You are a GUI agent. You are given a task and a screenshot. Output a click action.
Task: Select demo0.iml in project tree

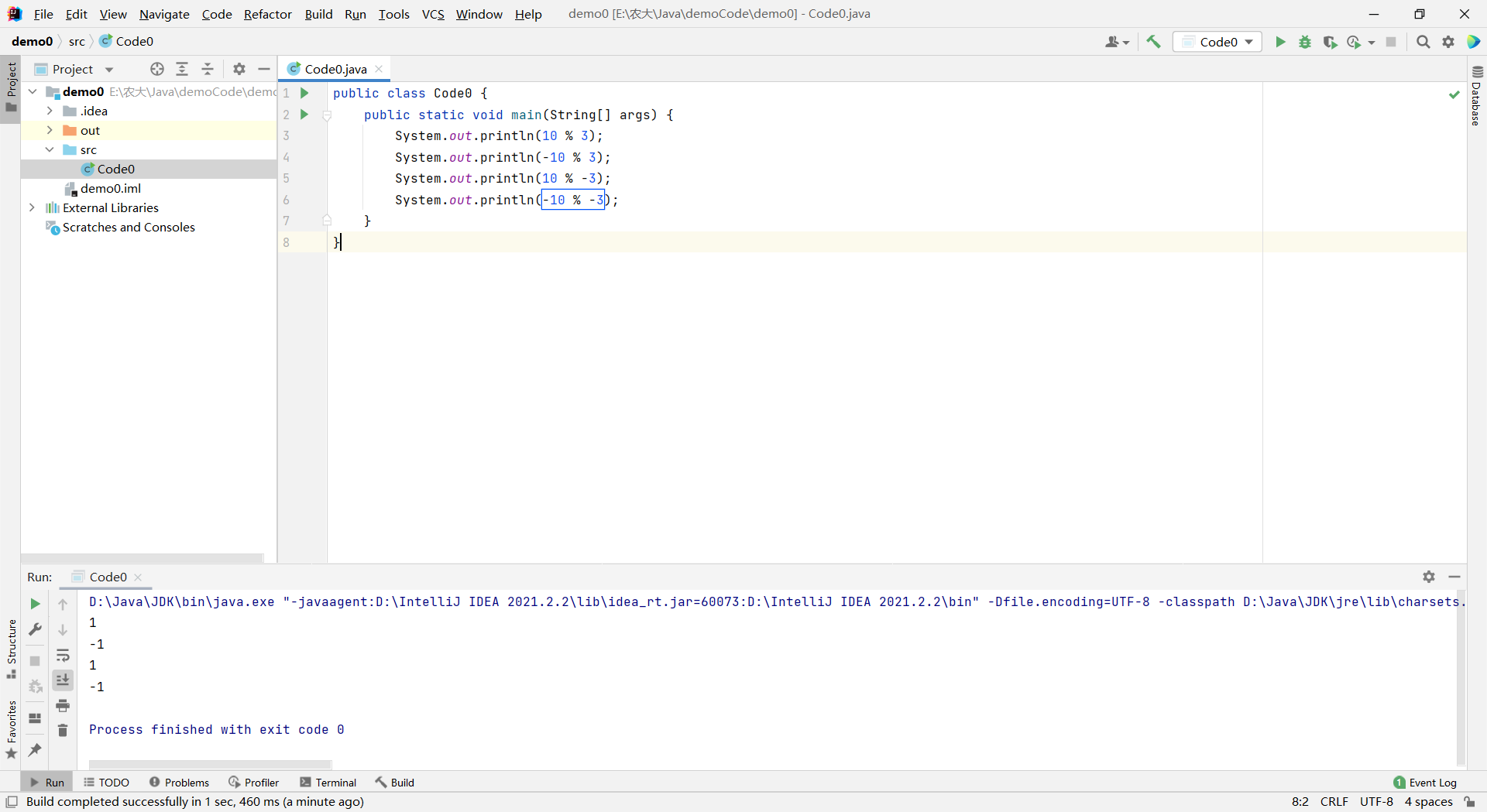click(x=110, y=188)
